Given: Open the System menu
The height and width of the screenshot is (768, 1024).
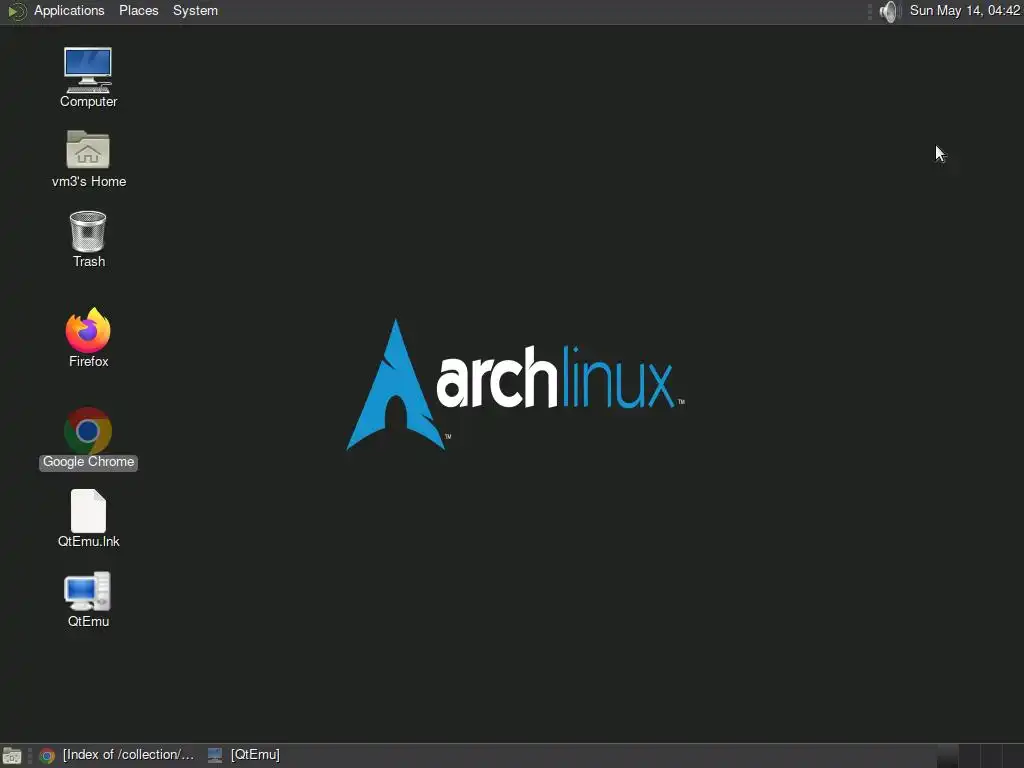Looking at the screenshot, I should tap(195, 11).
